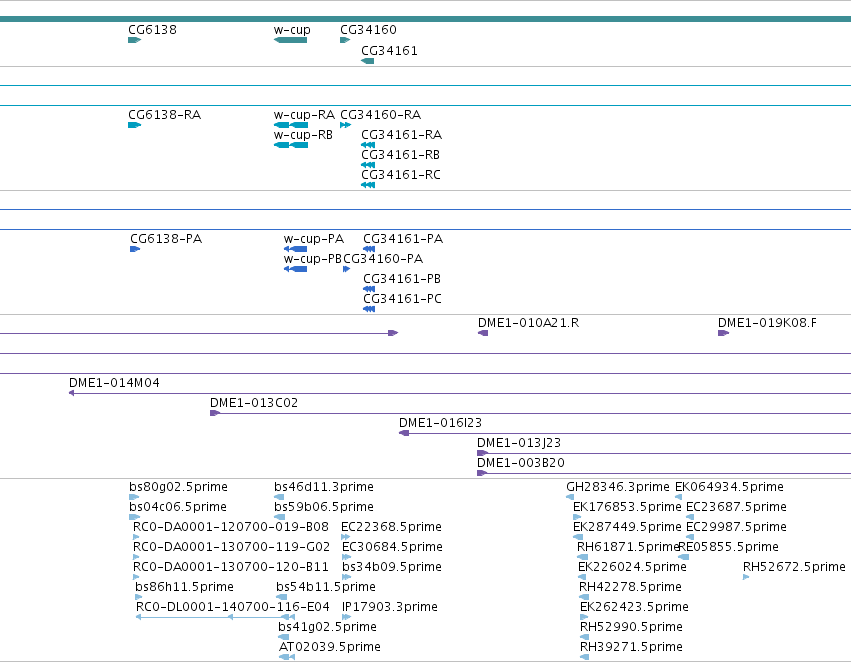Screen dimensions: 851x662
Task: Click the thick teal scaffold bar
Action: point(426,20)
